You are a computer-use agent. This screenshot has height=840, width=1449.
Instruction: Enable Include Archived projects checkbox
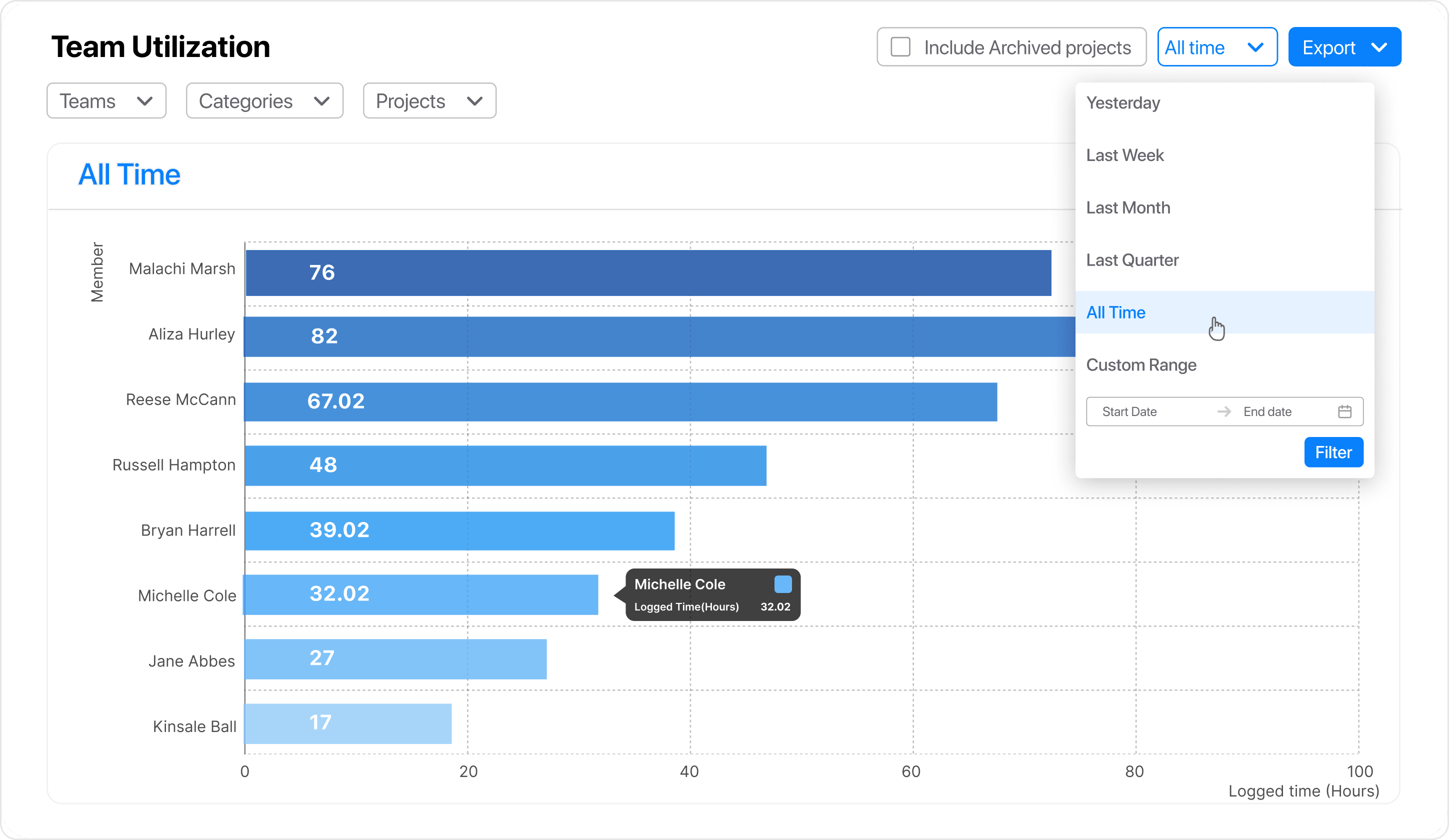click(900, 47)
